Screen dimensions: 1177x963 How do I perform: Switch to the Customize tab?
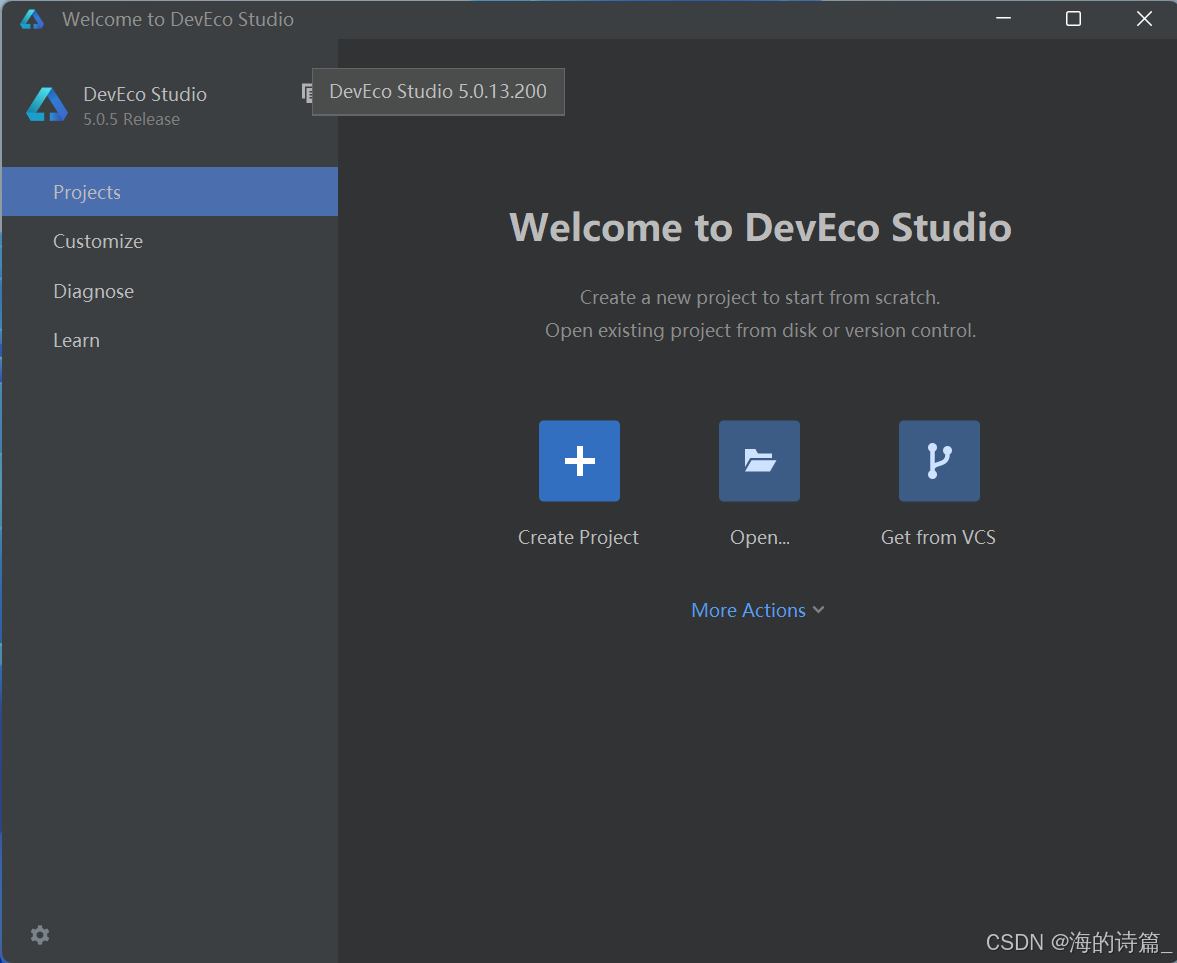170,242
